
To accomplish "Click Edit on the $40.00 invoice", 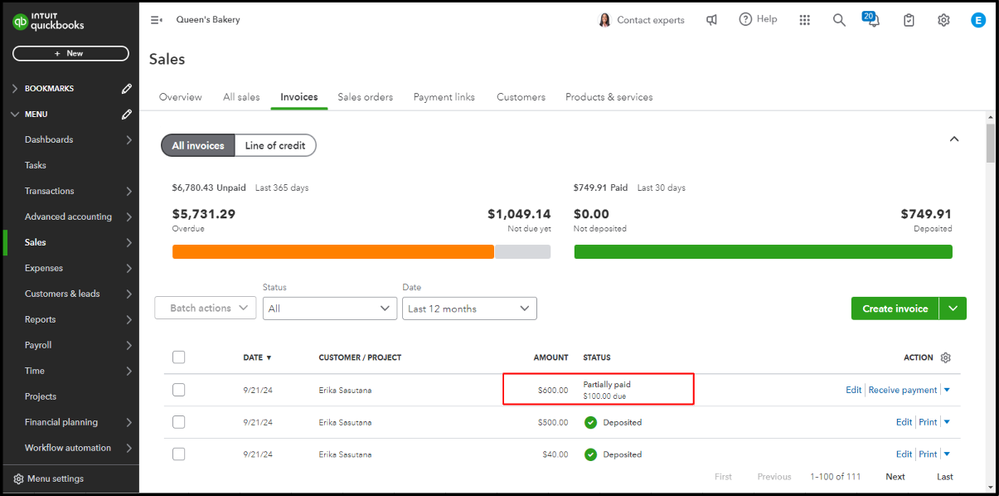I will pyautogui.click(x=904, y=454).
